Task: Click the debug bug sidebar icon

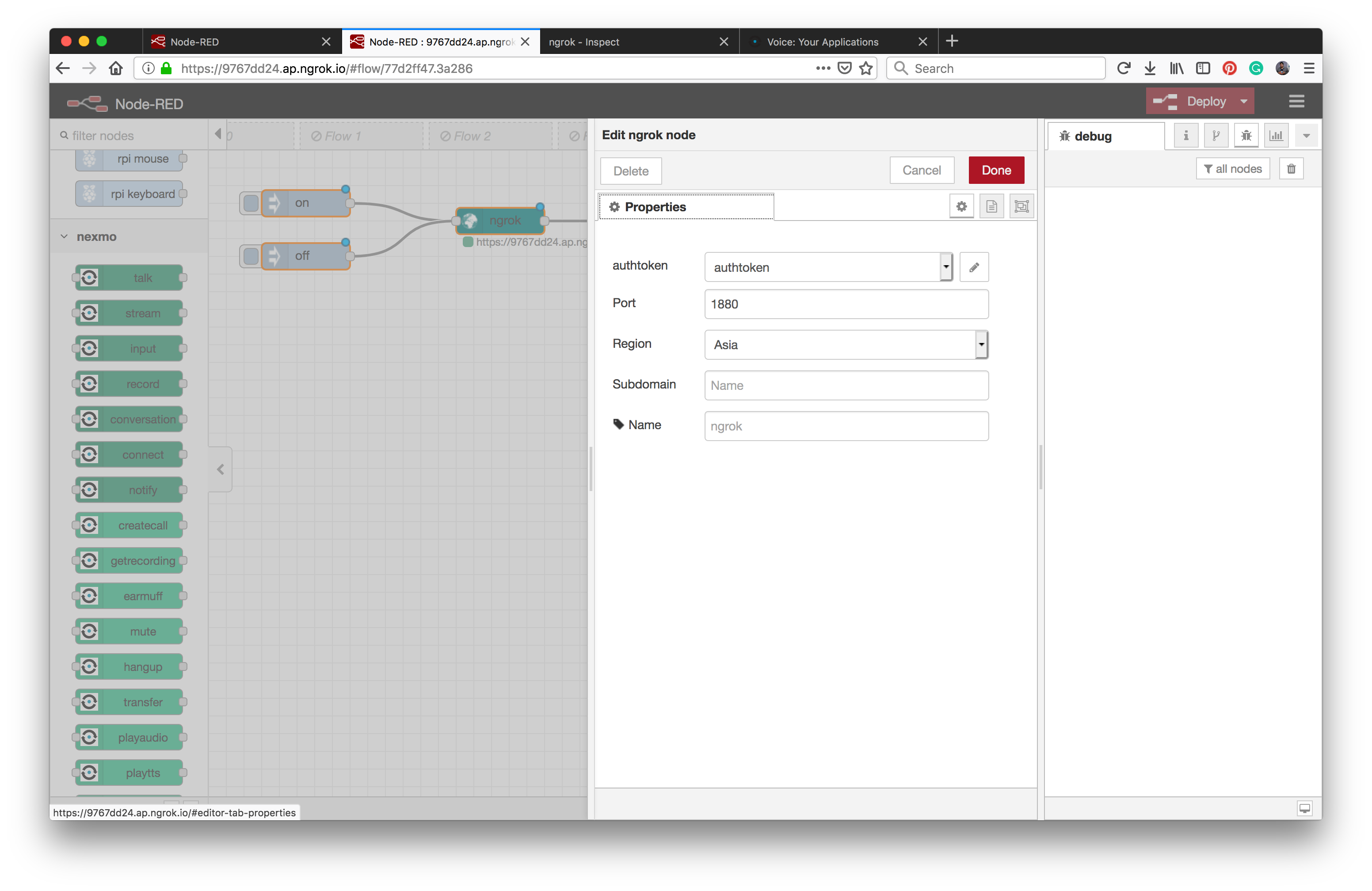Action: [x=1246, y=136]
